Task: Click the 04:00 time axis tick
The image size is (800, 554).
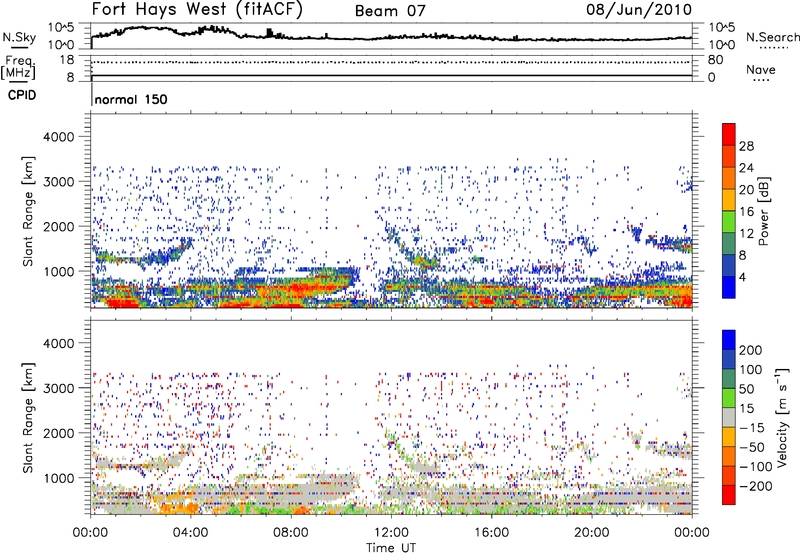Action: 190,533
